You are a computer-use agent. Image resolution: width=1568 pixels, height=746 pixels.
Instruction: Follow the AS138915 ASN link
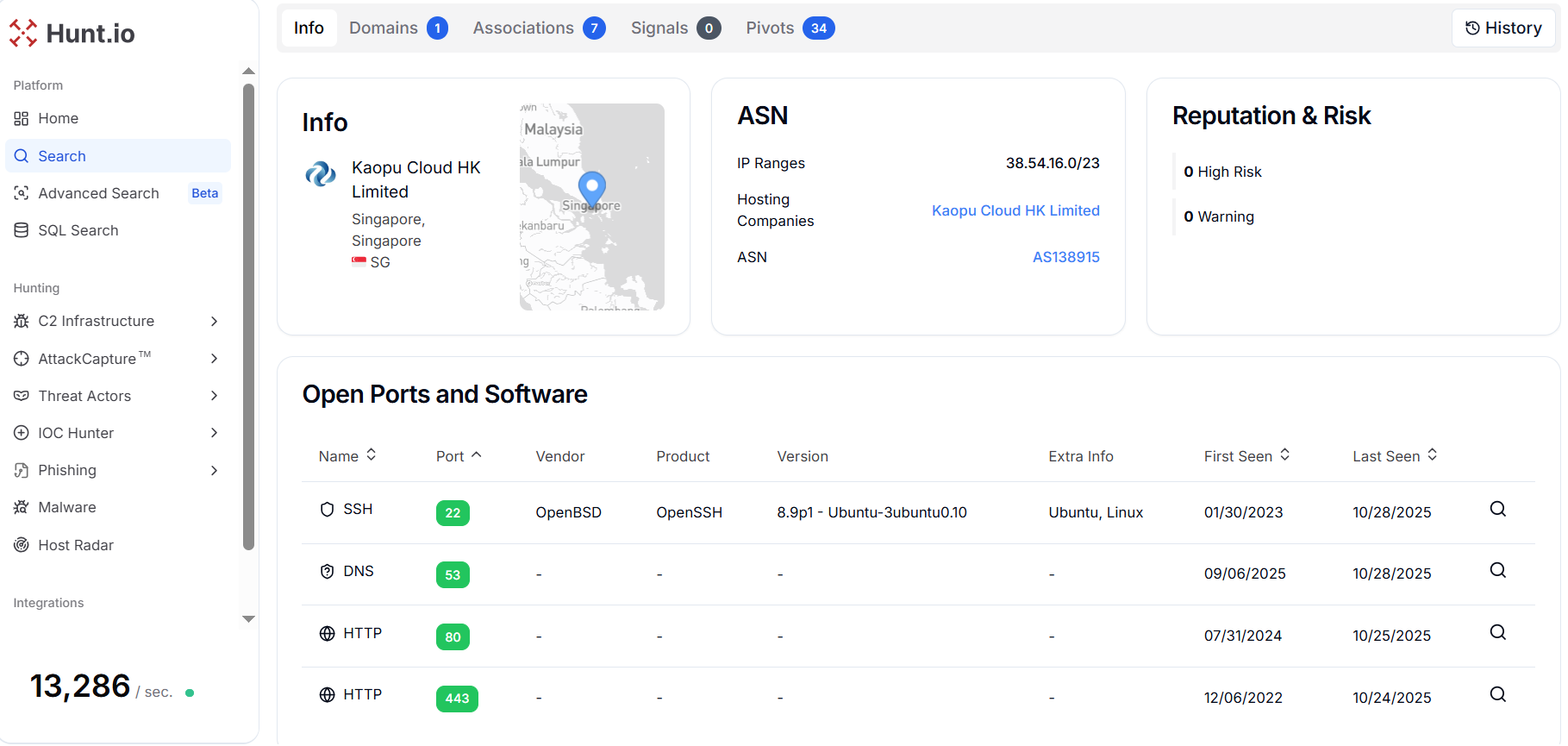(1065, 257)
